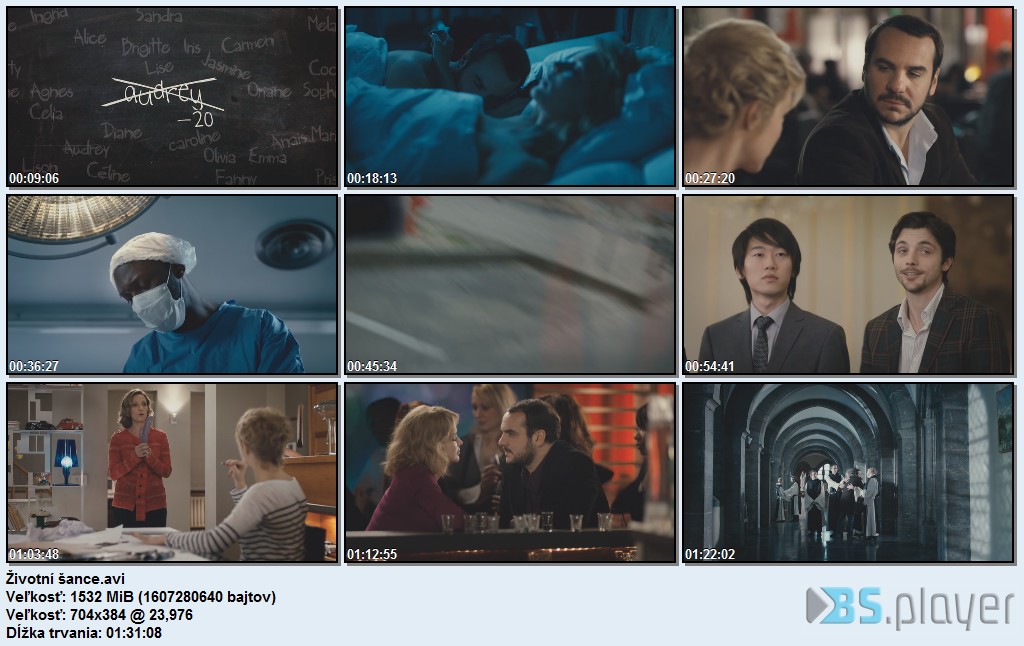The image size is (1024, 646).
Task: Click the arched corridor thumbnail at 01:22:02
Action: pos(848,473)
